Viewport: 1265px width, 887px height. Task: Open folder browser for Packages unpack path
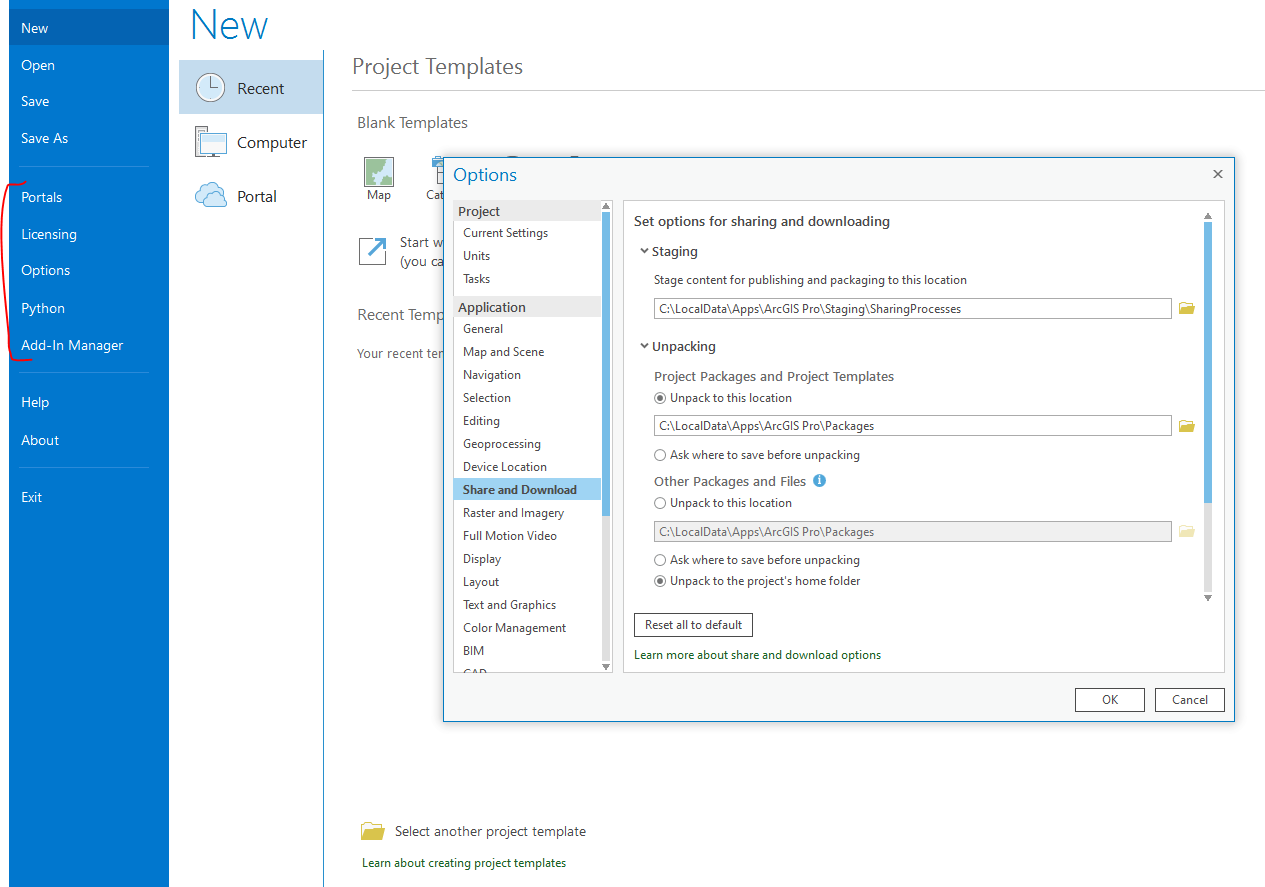(x=1187, y=425)
